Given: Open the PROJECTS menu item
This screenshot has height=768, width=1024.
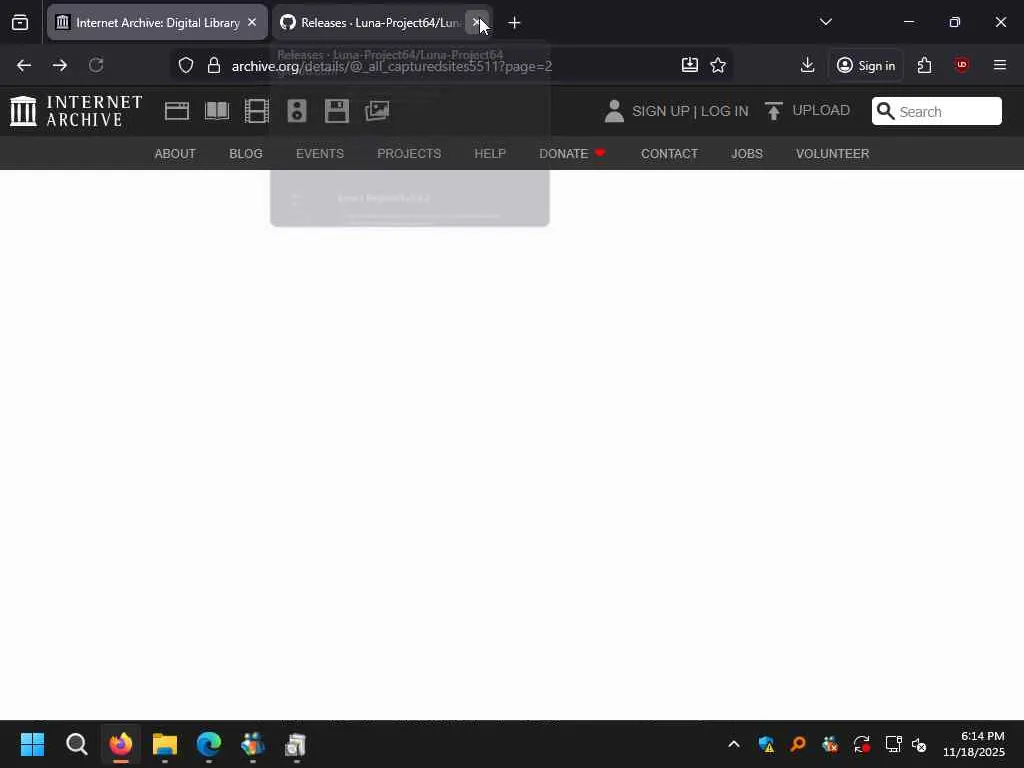Looking at the screenshot, I should pos(409,153).
